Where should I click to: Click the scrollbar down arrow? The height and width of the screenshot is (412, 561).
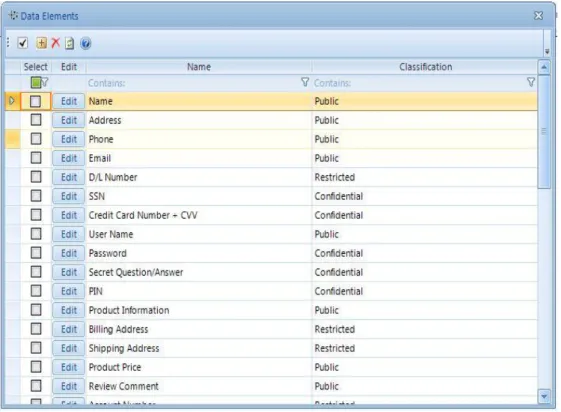coord(544,396)
